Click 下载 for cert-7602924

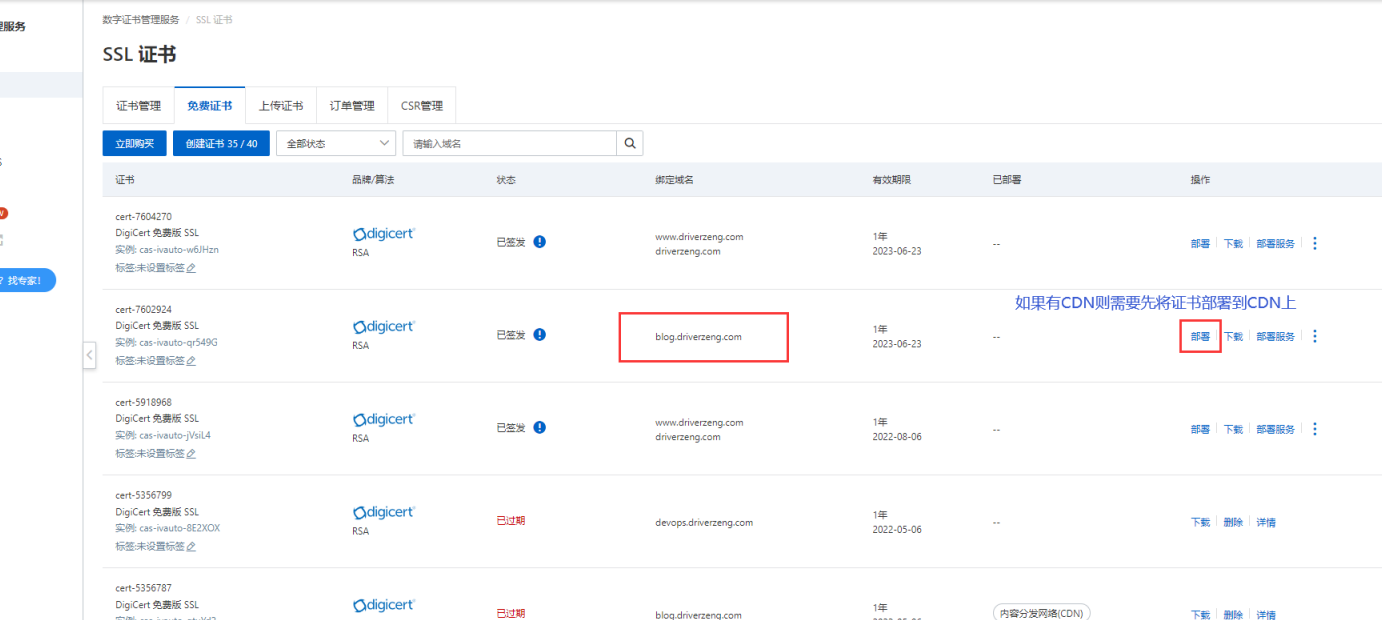pyautogui.click(x=1233, y=336)
